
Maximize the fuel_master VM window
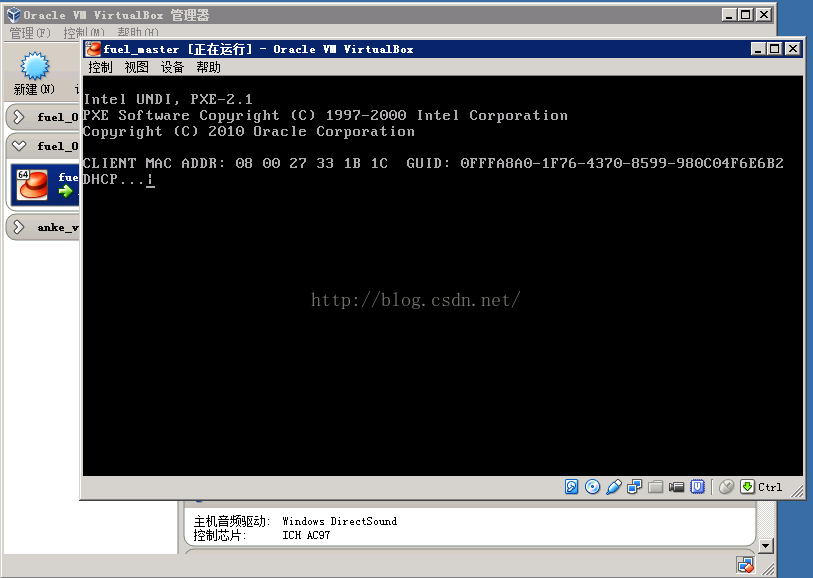click(775, 49)
